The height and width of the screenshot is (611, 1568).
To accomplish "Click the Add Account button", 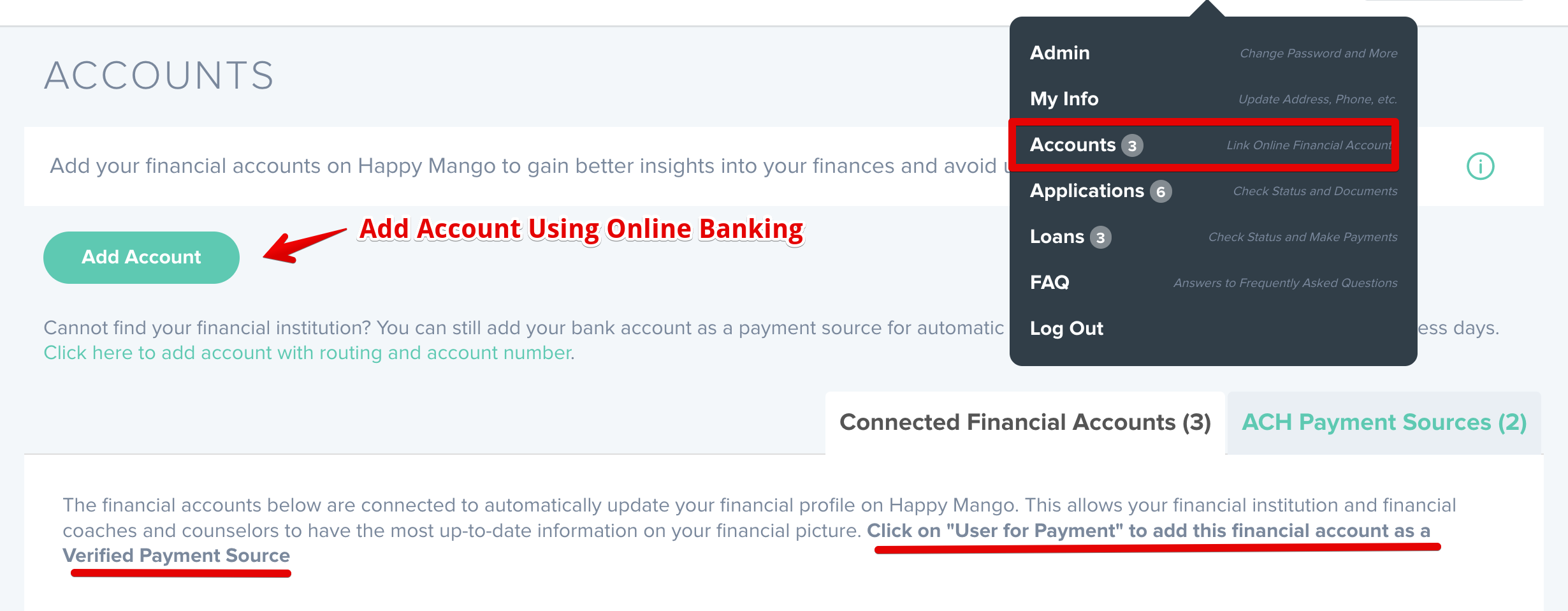I will (141, 256).
